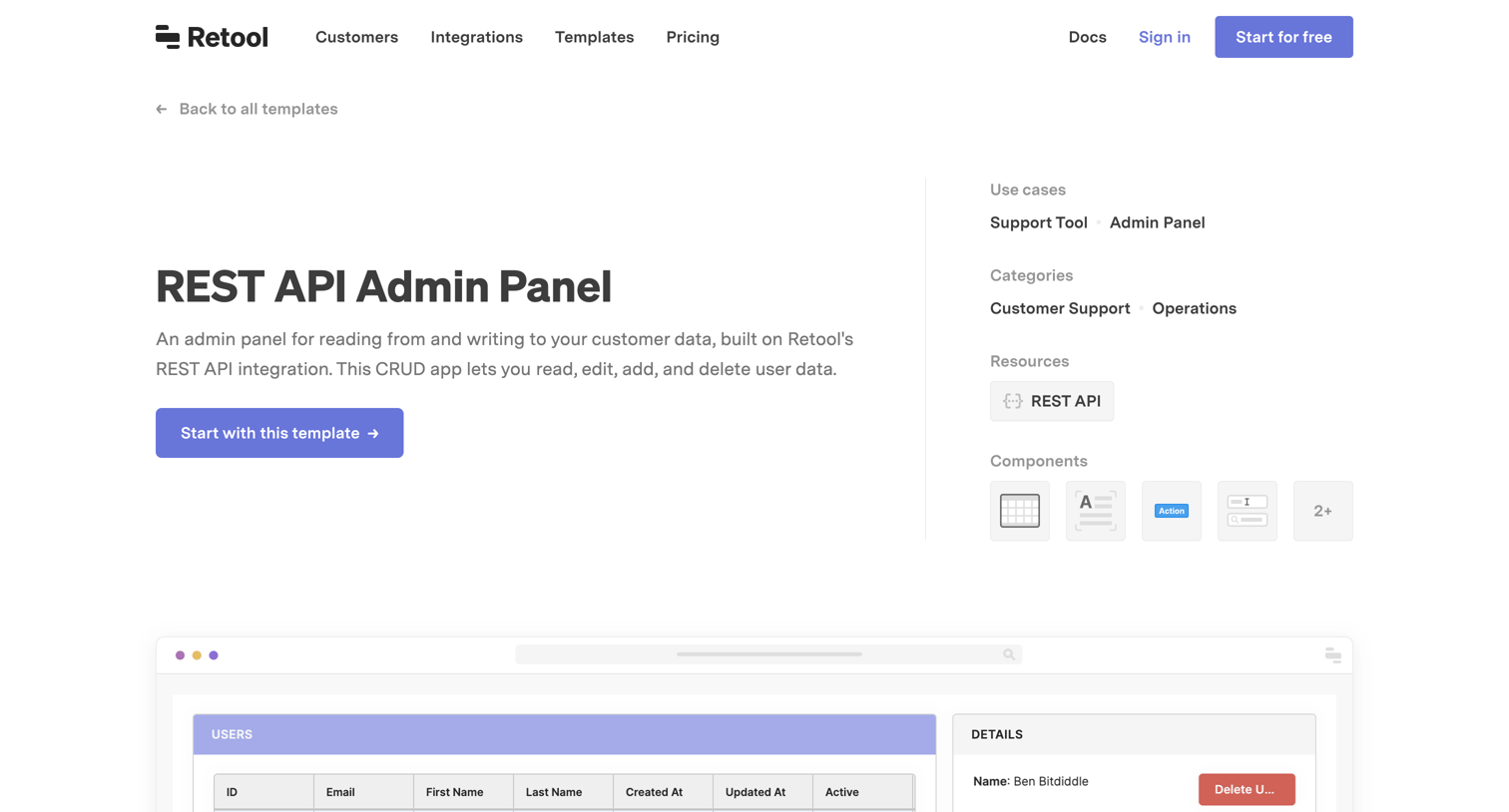Click the Created At column header

tap(663, 792)
